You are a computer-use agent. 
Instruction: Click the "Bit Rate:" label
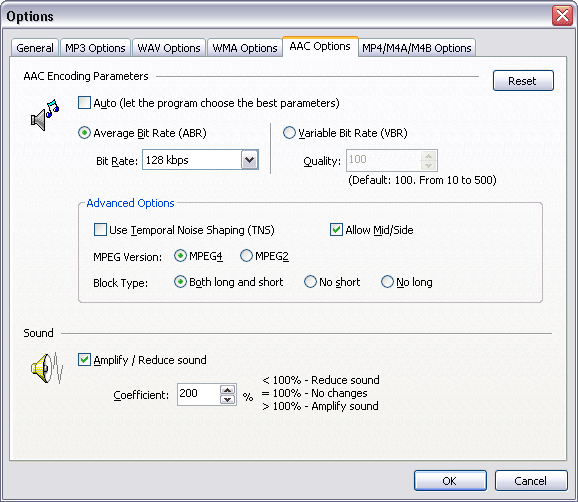(x=117, y=161)
